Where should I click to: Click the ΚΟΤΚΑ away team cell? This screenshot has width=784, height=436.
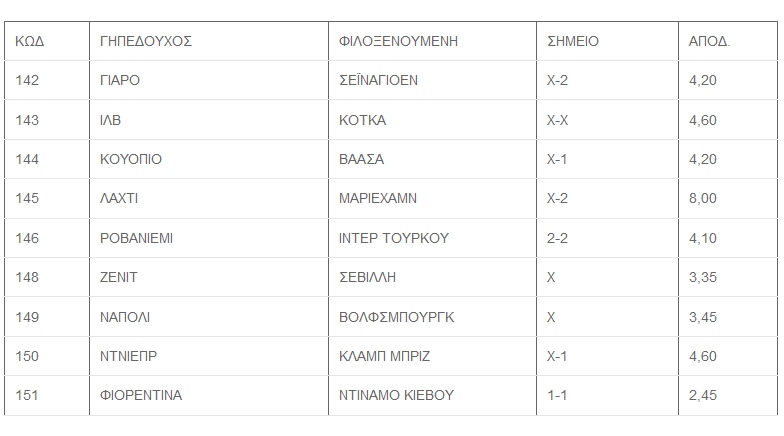tap(363, 120)
